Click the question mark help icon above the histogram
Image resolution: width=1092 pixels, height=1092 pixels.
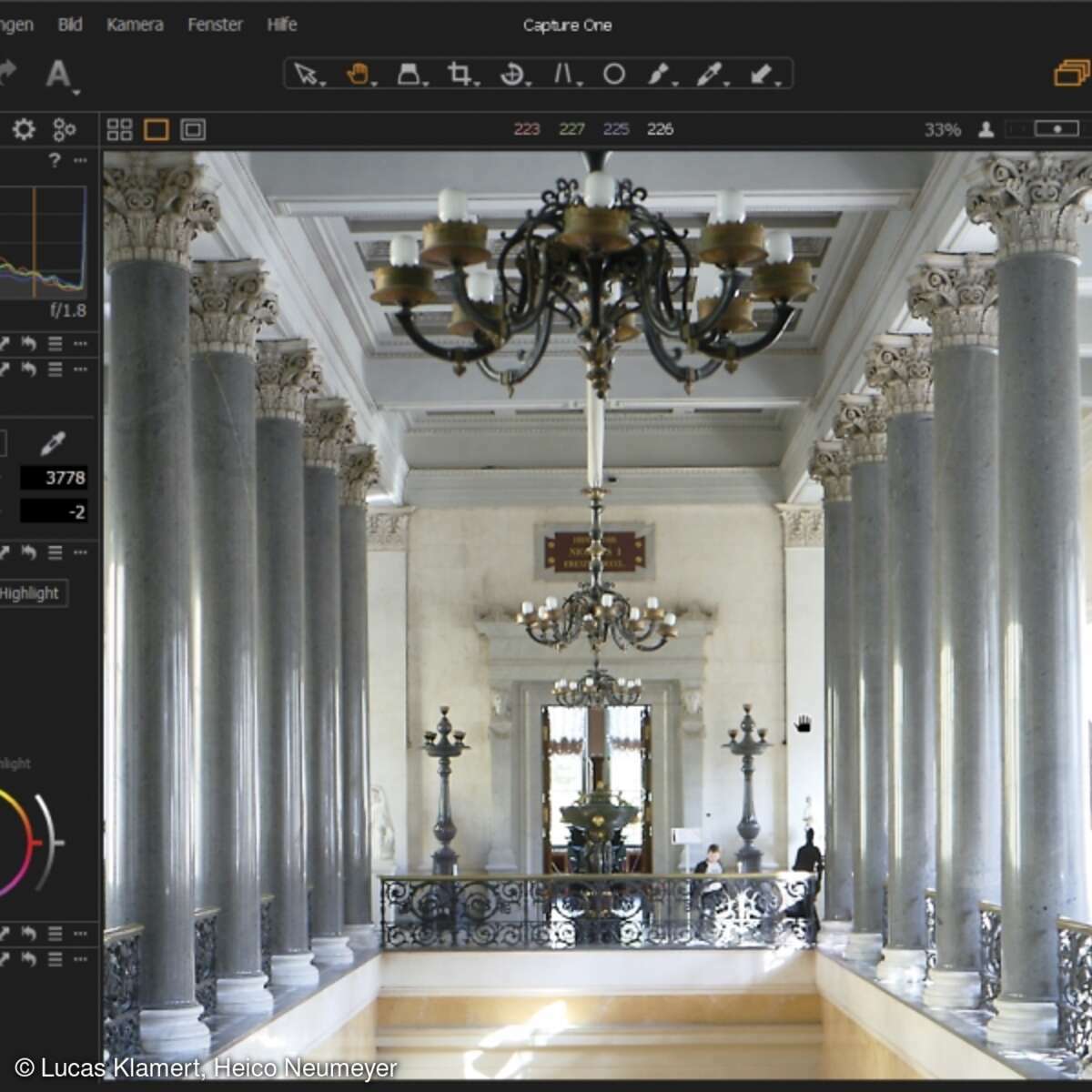55,161
